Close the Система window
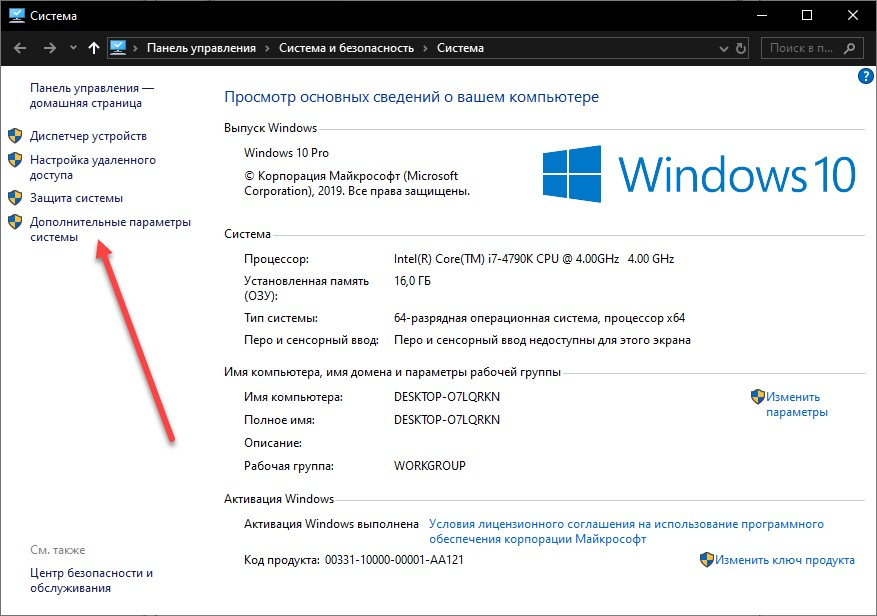 click(x=852, y=15)
